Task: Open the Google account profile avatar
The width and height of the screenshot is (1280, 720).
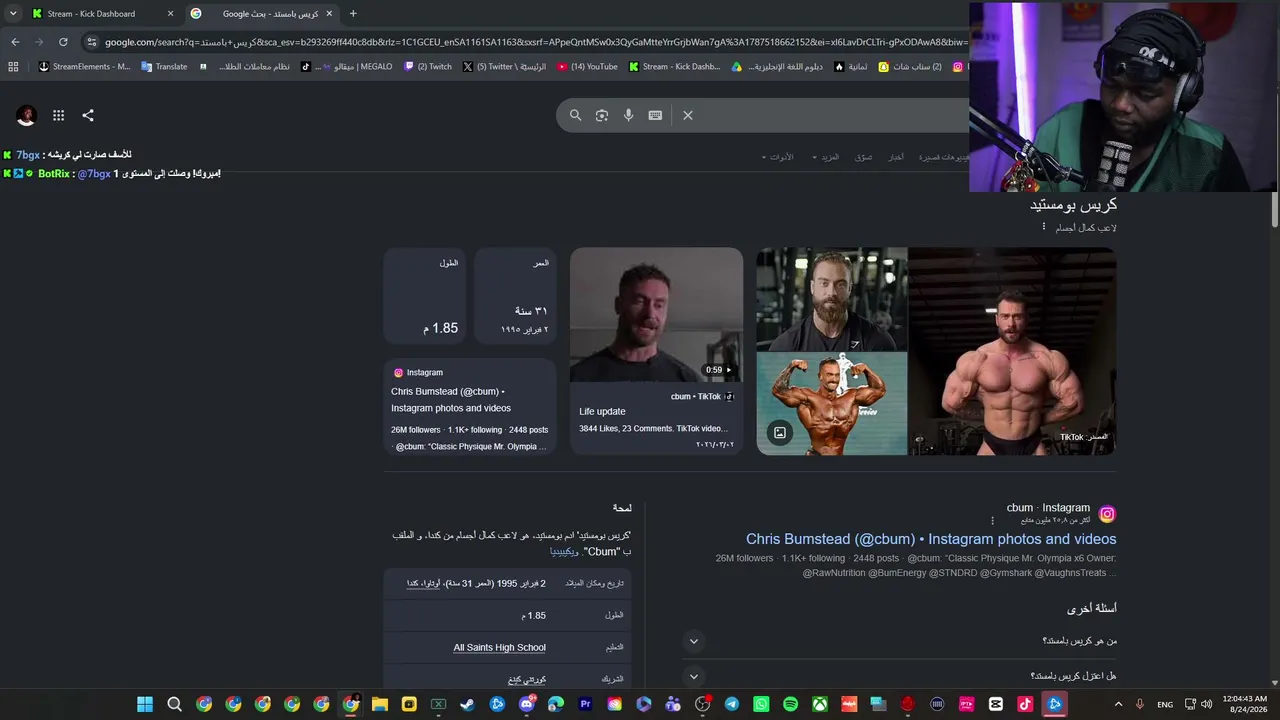Action: pyautogui.click(x=27, y=116)
